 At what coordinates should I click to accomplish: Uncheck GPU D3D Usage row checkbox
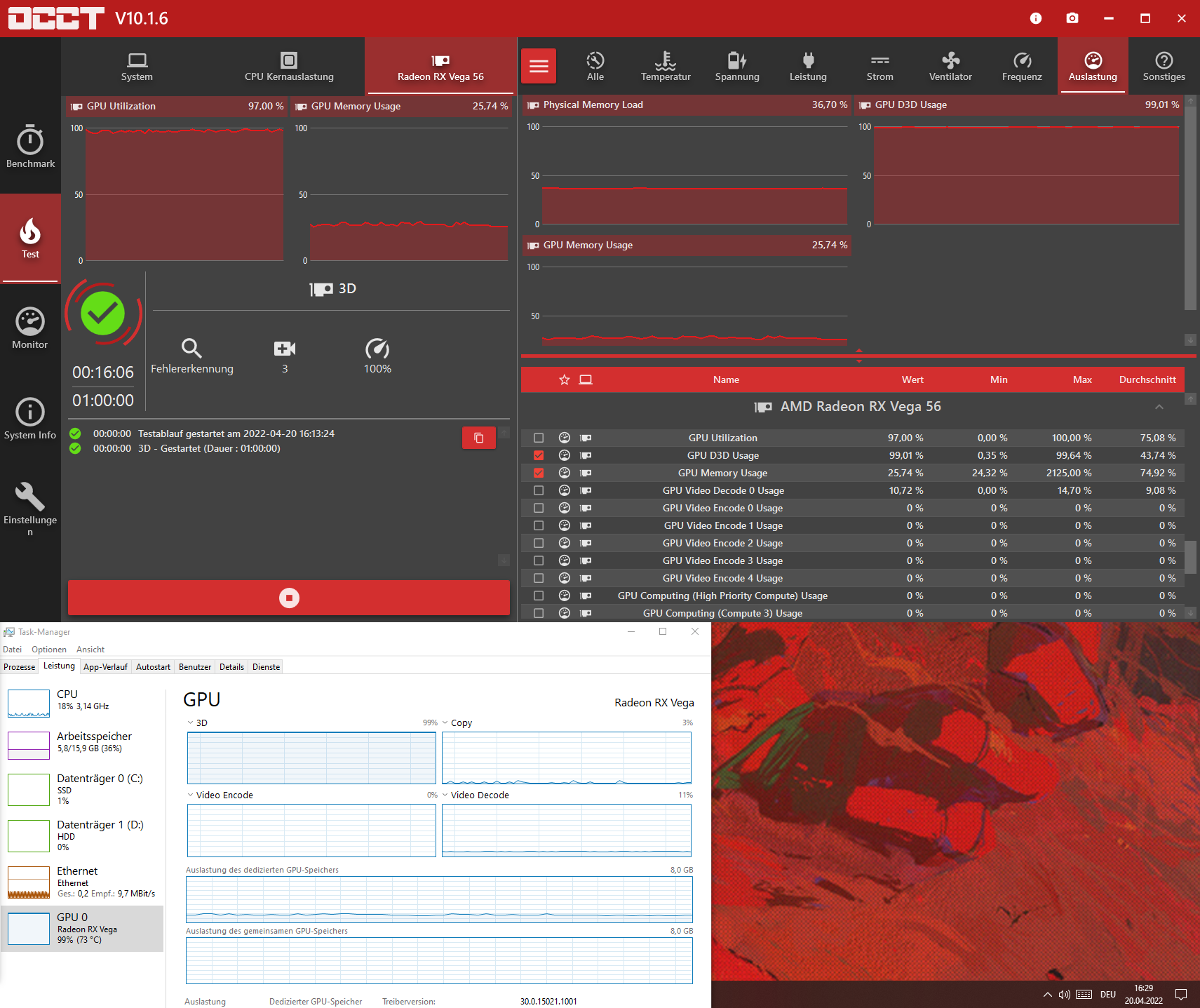coord(539,455)
